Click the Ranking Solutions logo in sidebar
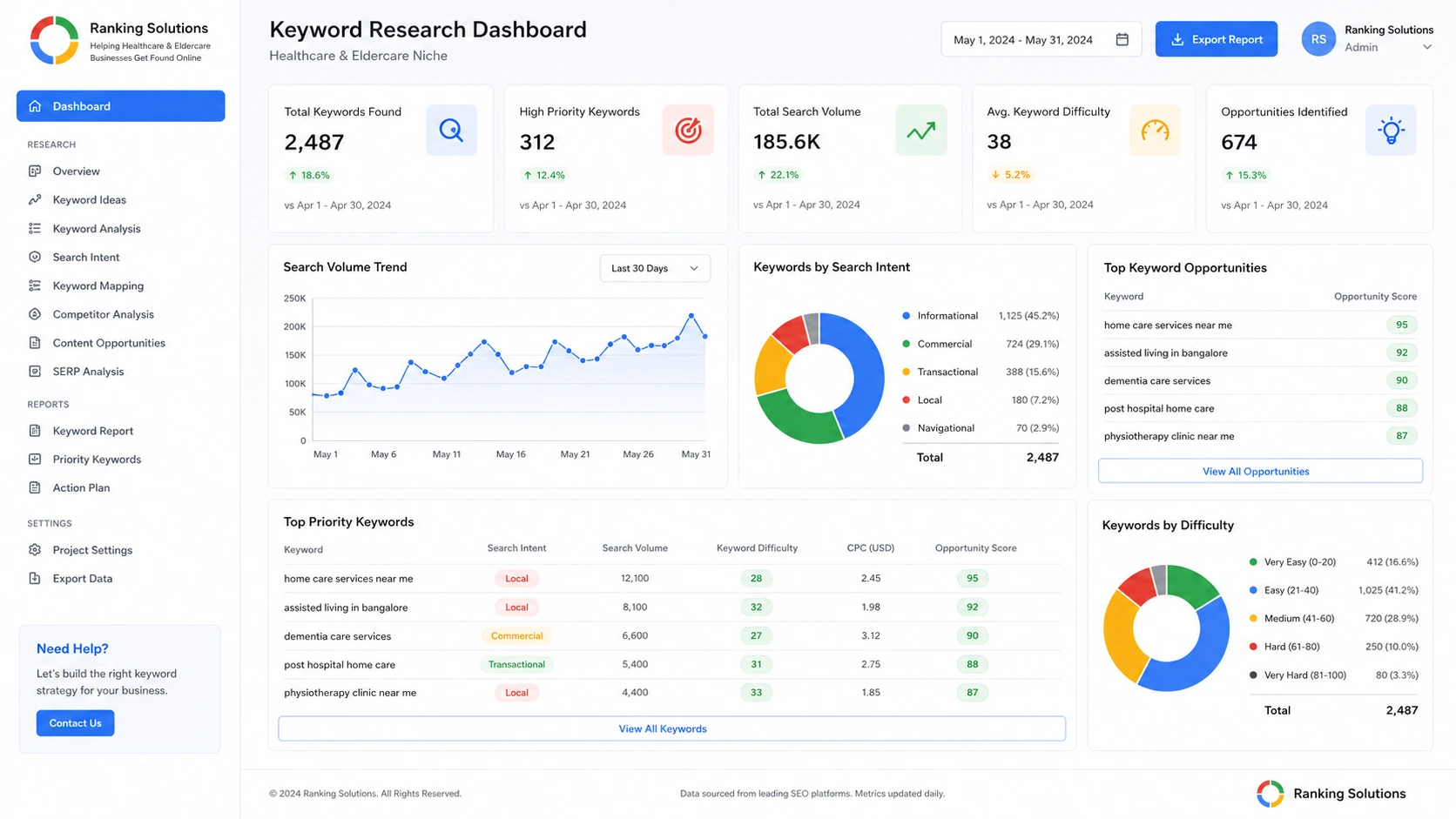This screenshot has width=1456, height=819. point(54,40)
